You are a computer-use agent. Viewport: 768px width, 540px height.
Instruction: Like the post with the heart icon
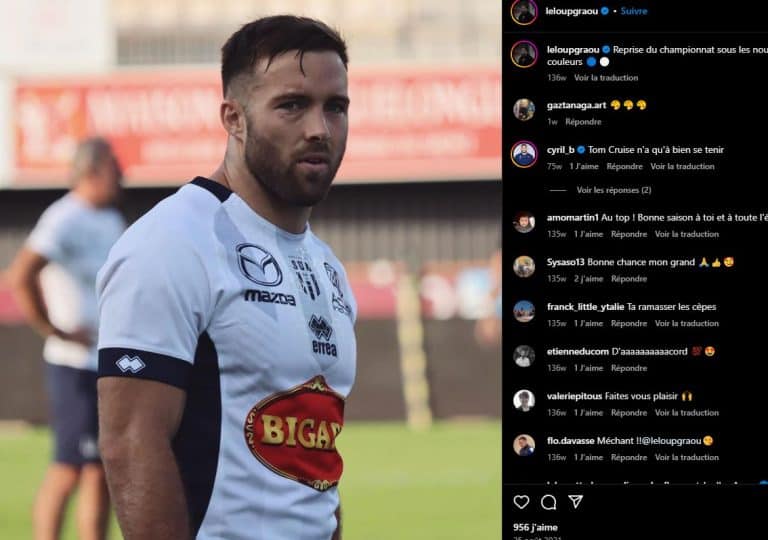[x=521, y=502]
